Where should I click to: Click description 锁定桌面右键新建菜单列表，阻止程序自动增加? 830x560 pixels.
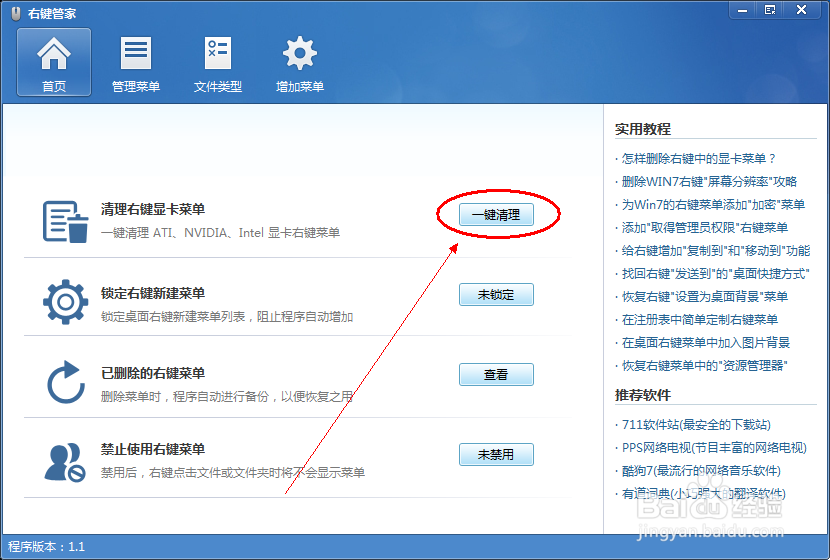(x=227, y=317)
